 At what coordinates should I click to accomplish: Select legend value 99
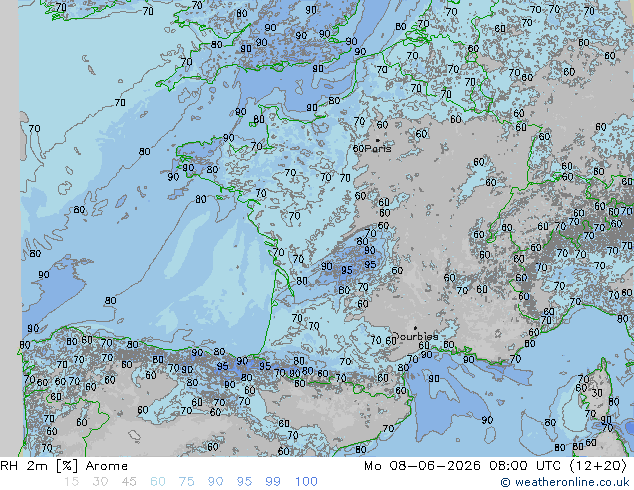[x=273, y=482]
